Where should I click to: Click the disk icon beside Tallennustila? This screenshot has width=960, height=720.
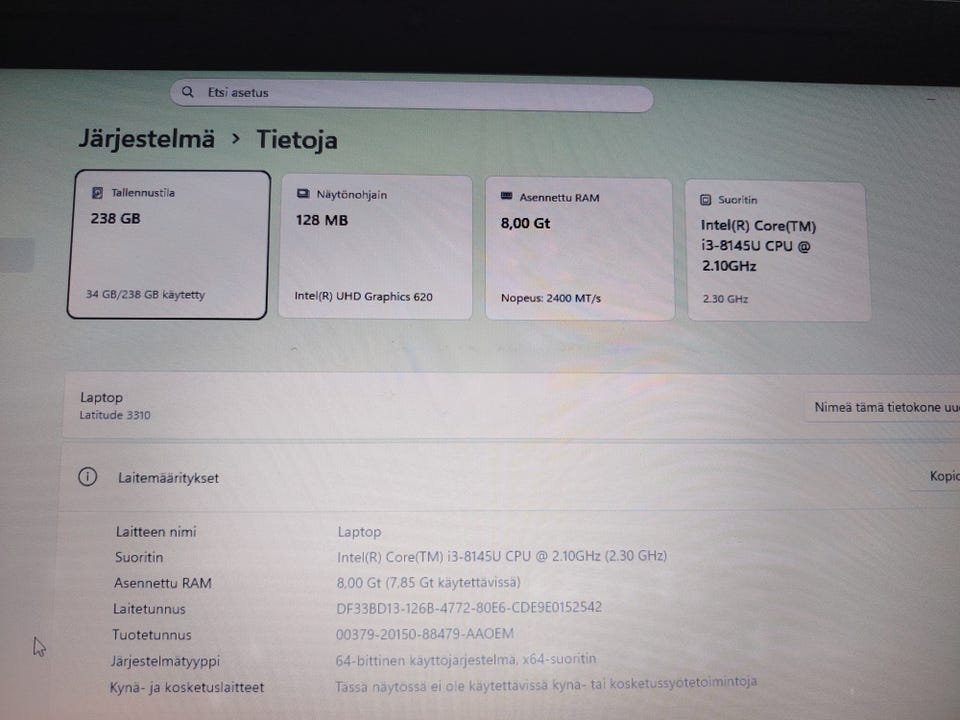coord(97,193)
